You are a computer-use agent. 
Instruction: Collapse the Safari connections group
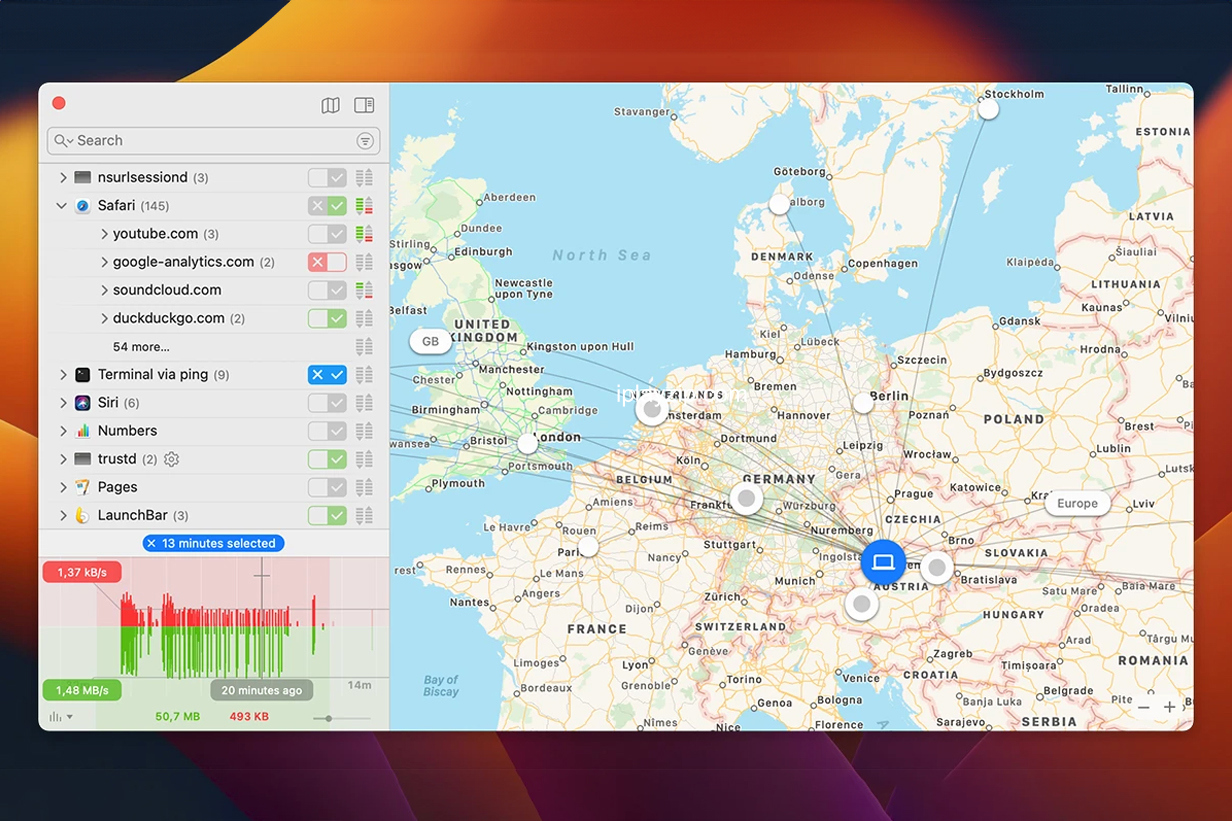[x=62, y=206]
